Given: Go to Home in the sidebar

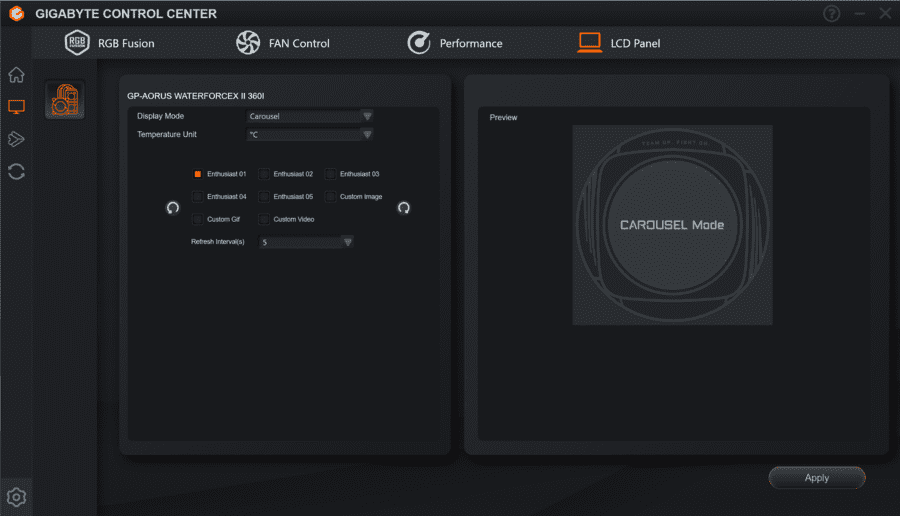Looking at the screenshot, I should point(16,75).
